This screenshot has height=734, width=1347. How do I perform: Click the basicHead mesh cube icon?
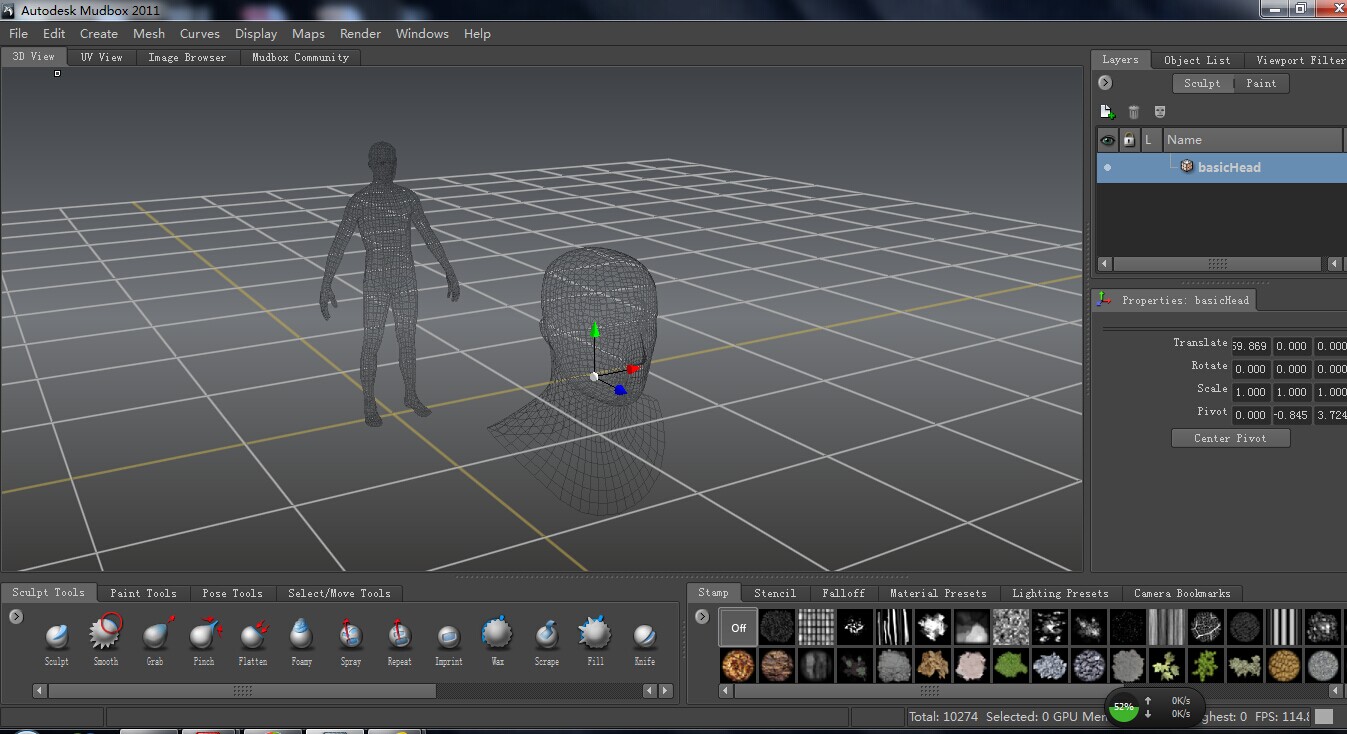click(x=1187, y=167)
